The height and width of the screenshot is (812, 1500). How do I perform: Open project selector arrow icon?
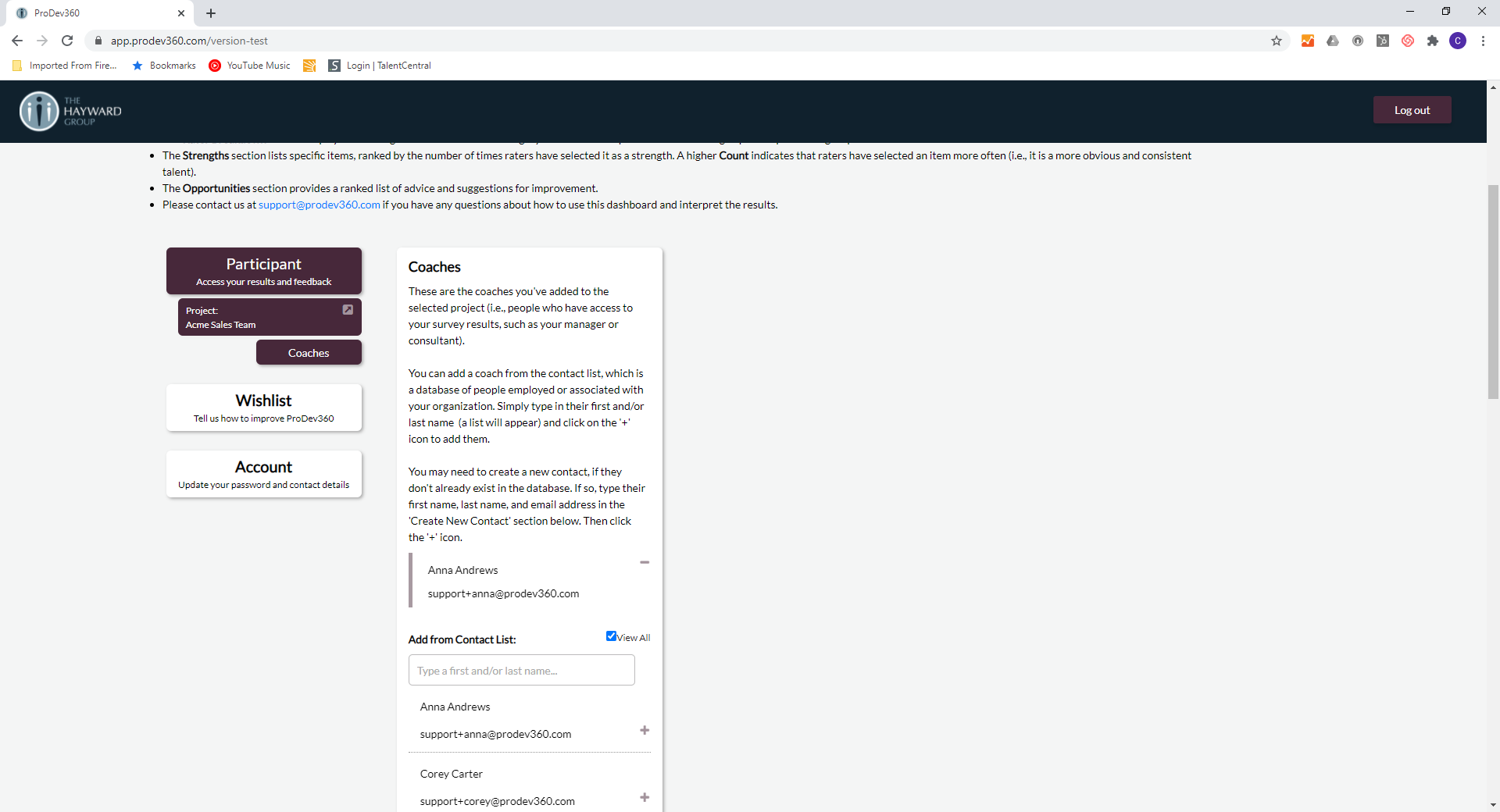click(x=348, y=310)
